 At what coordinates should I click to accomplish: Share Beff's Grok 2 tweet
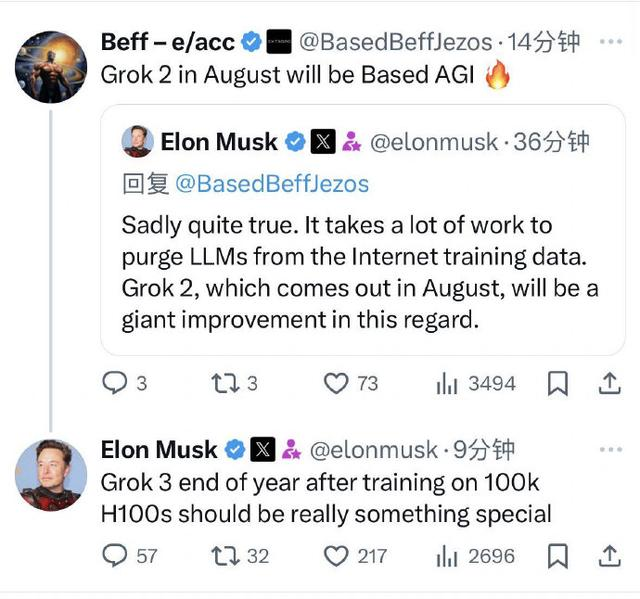608,383
